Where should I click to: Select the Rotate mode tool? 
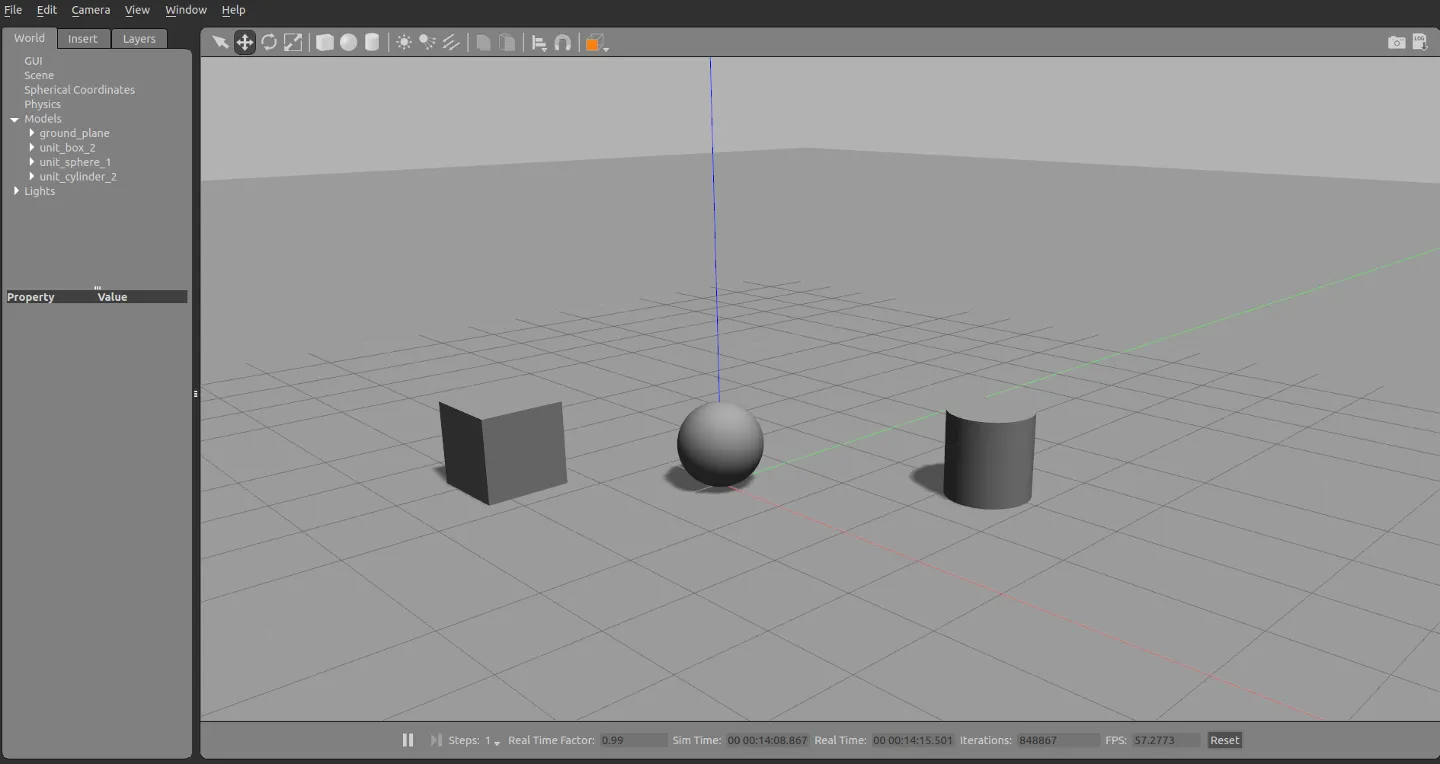click(269, 42)
